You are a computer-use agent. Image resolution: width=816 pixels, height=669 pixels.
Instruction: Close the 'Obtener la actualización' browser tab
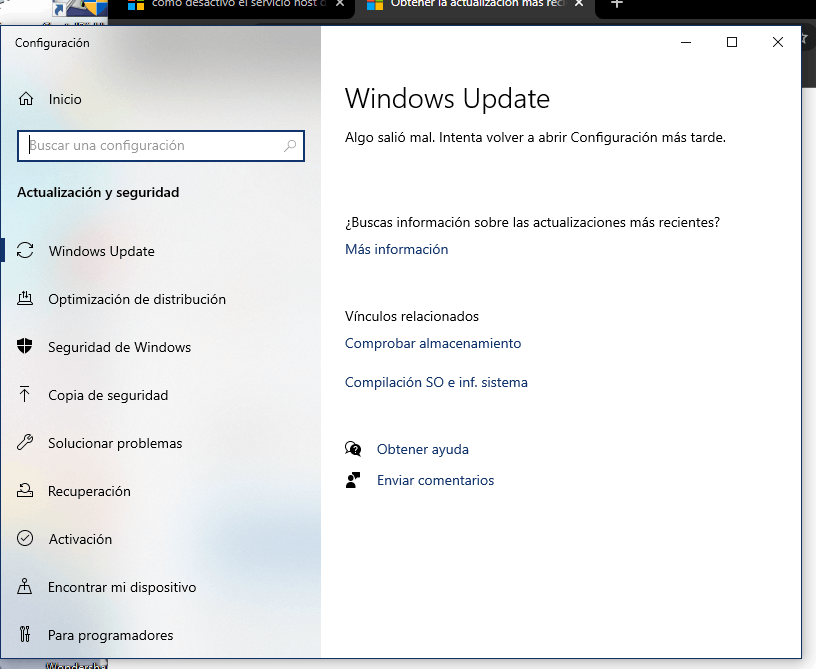(579, 4)
